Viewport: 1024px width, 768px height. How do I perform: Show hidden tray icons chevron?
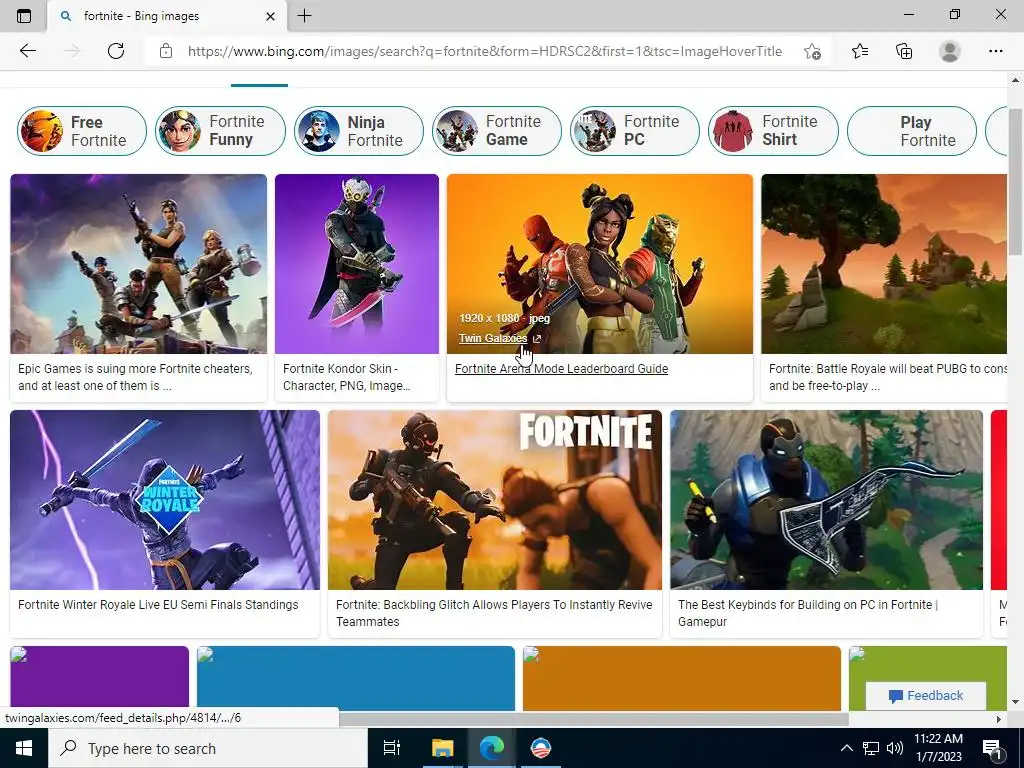point(846,748)
